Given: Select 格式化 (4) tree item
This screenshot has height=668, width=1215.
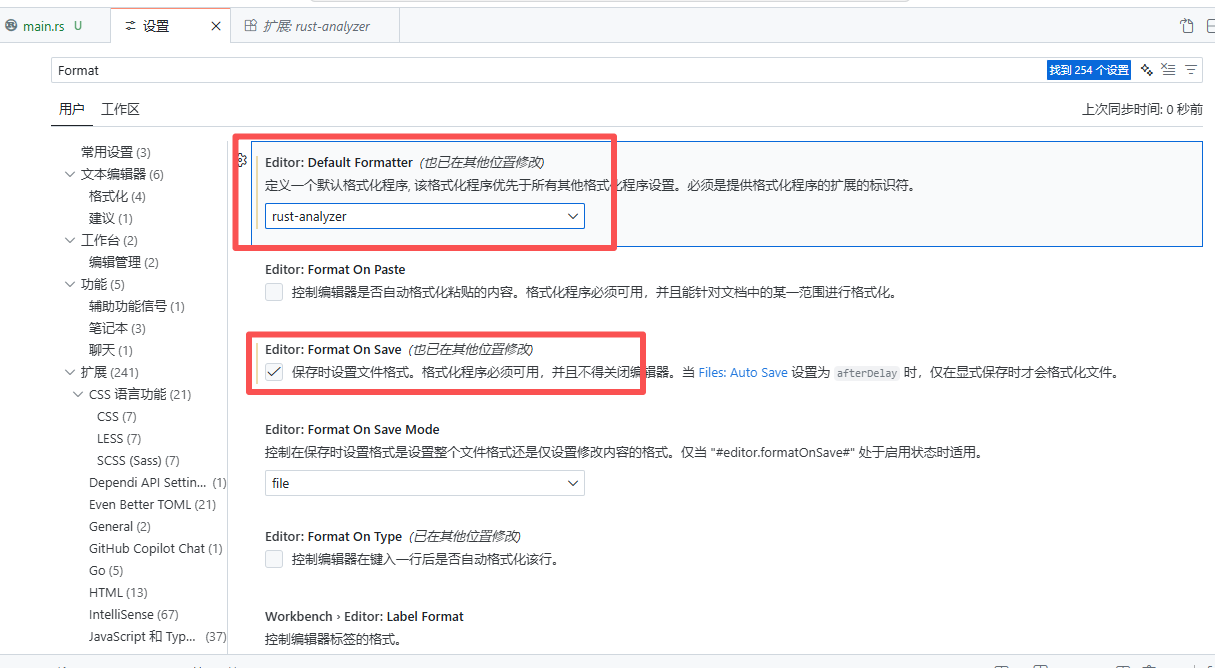Looking at the screenshot, I should pyautogui.click(x=117, y=196).
